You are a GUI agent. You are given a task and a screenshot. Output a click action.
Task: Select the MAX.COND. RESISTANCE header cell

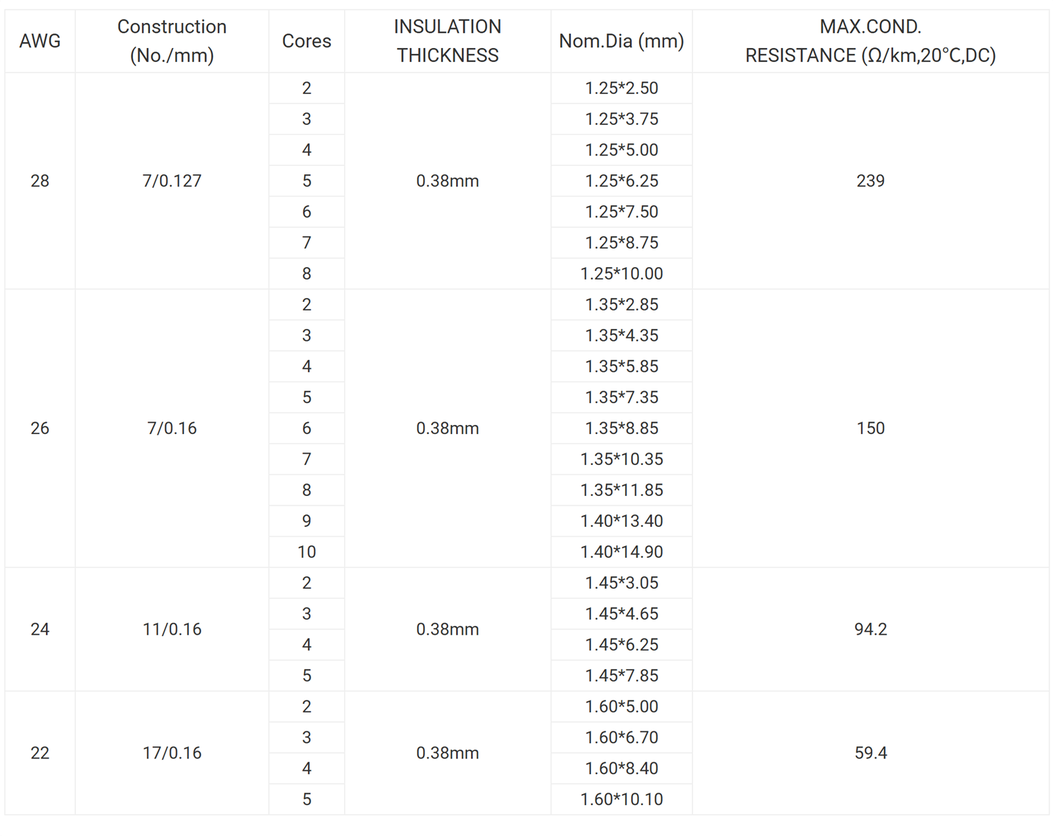click(x=870, y=41)
